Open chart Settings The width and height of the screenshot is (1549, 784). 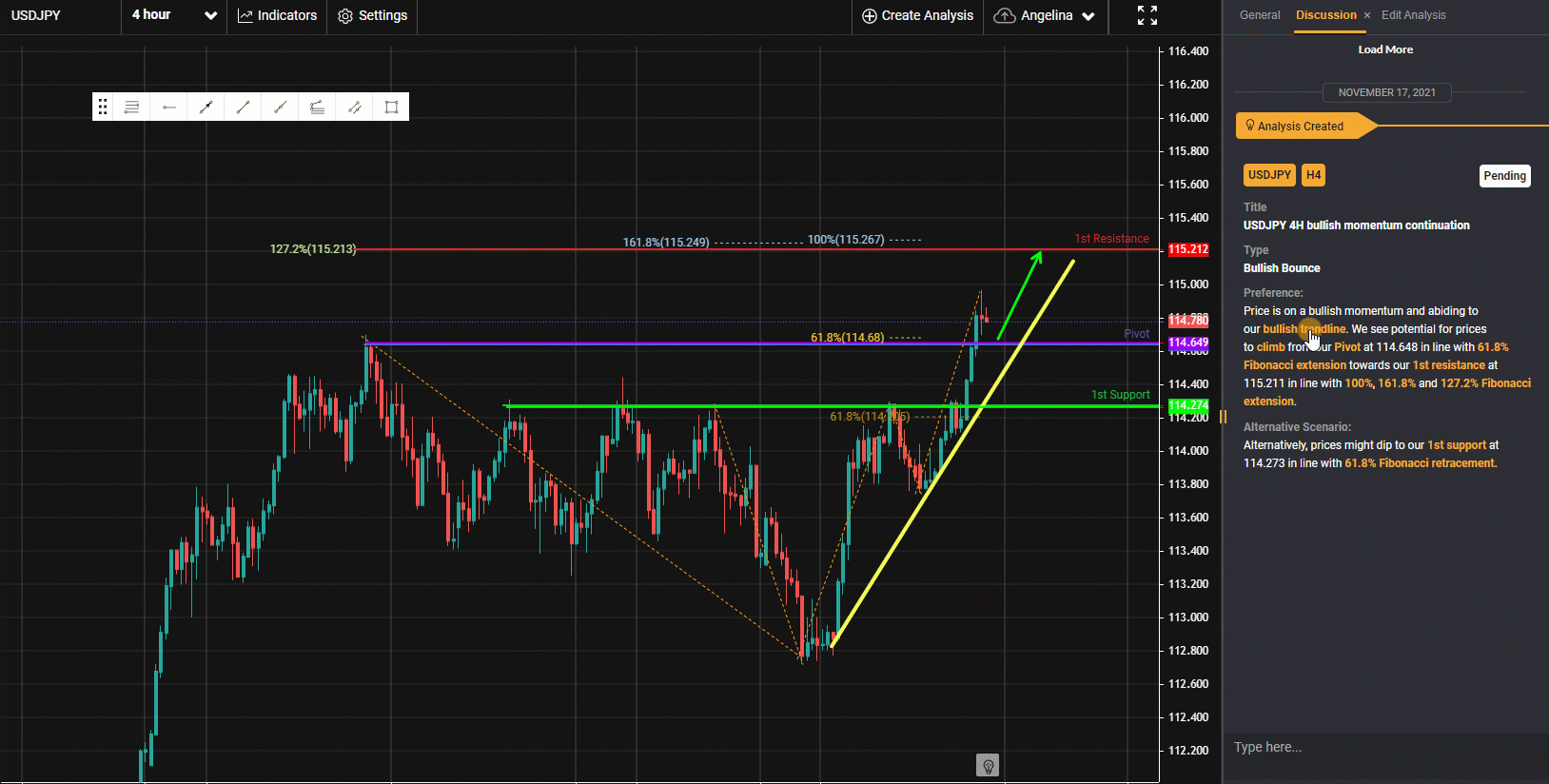[372, 15]
